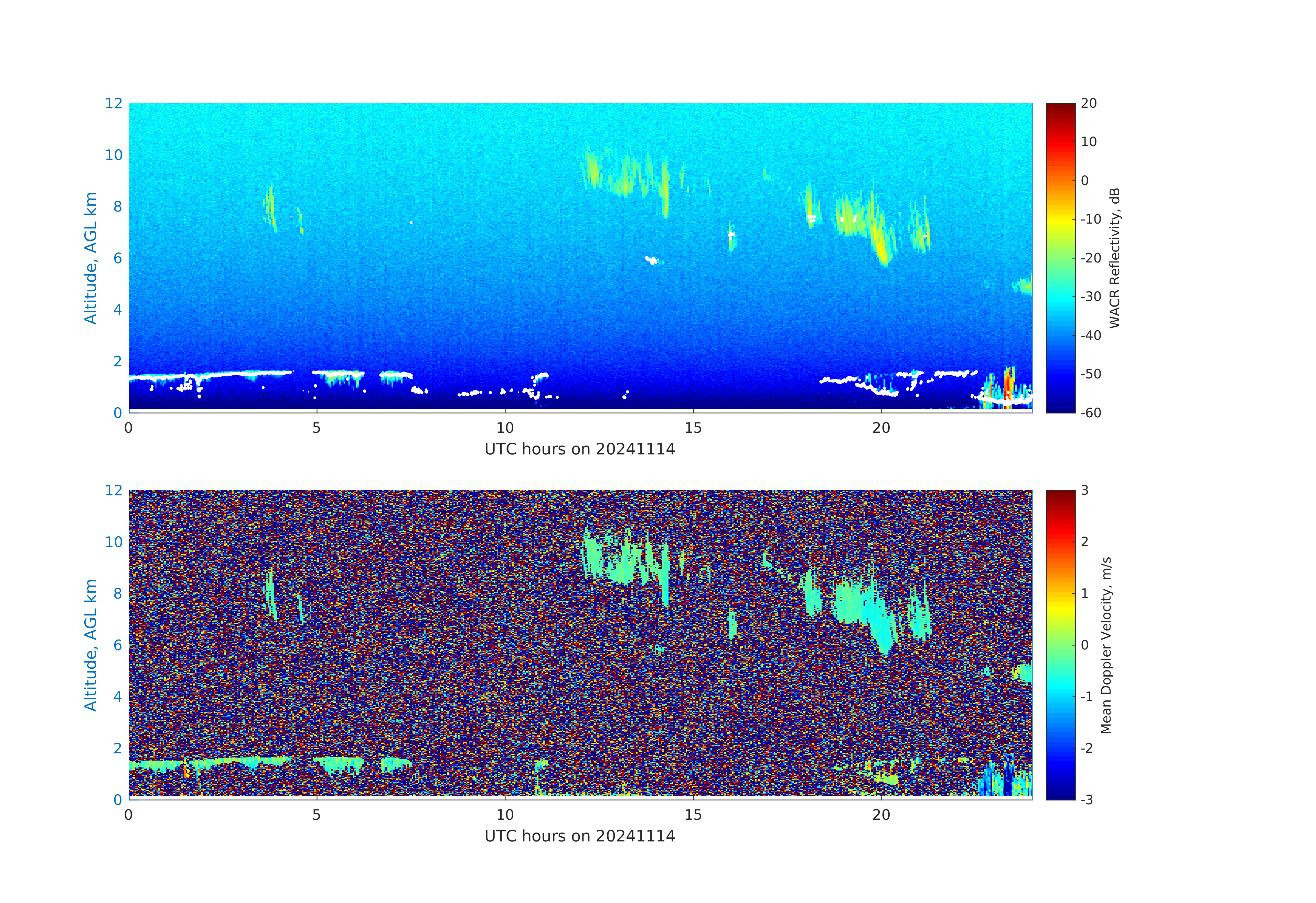Click the Mean Doppler Velocity colorbar

[x=1060, y=644]
